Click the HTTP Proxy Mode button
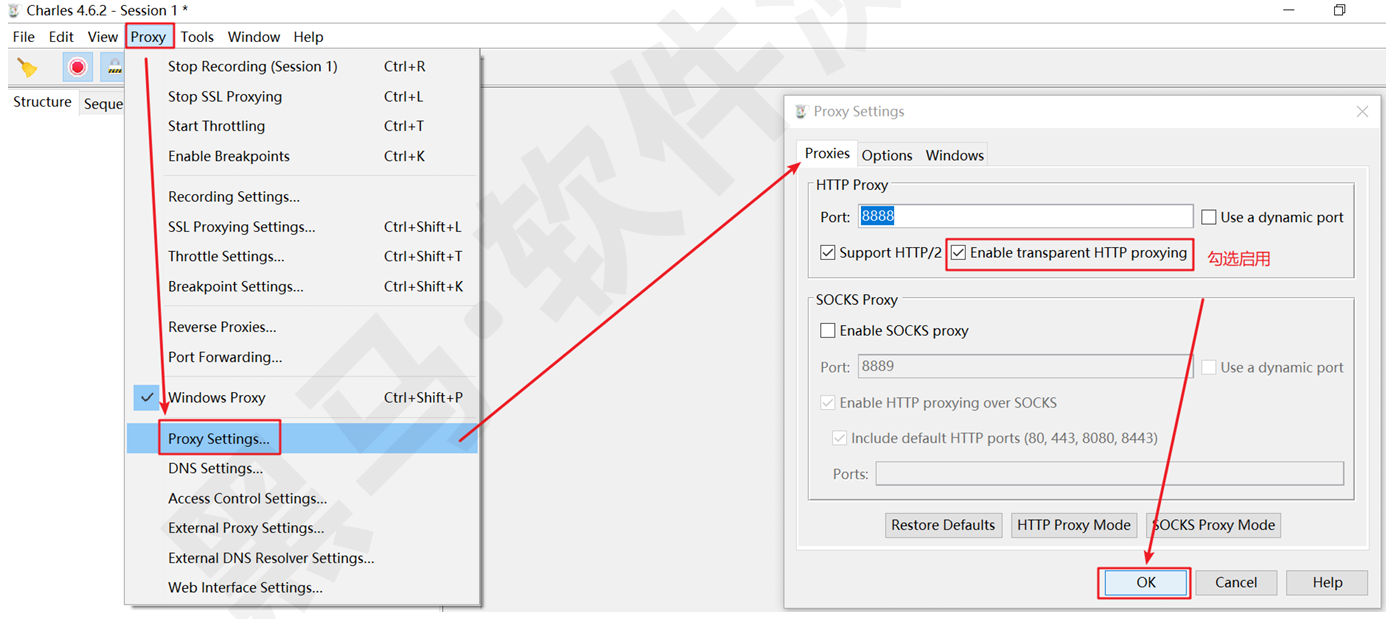This screenshot has width=1386, height=619. pos(1073,525)
